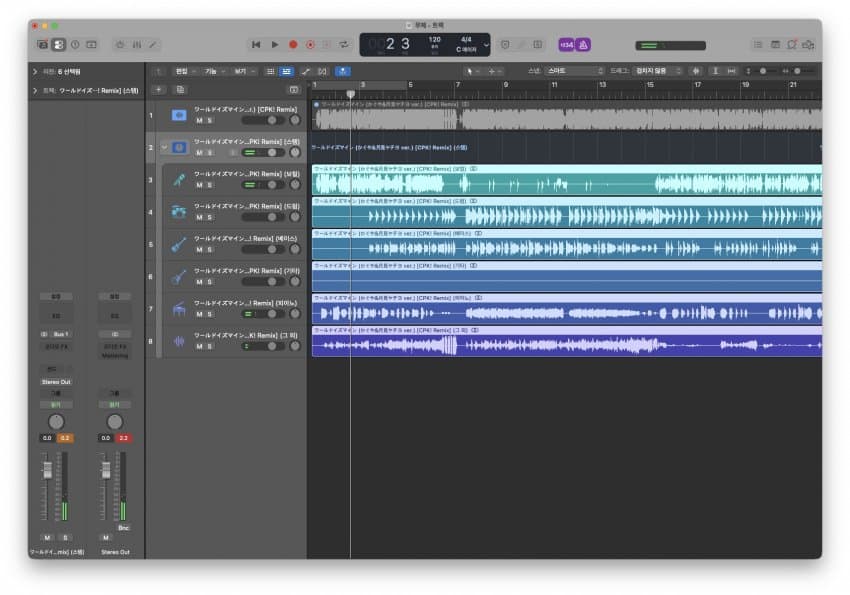Open the Edit menu in tracks area
Screen dimensions: 850x595
pos(184,71)
